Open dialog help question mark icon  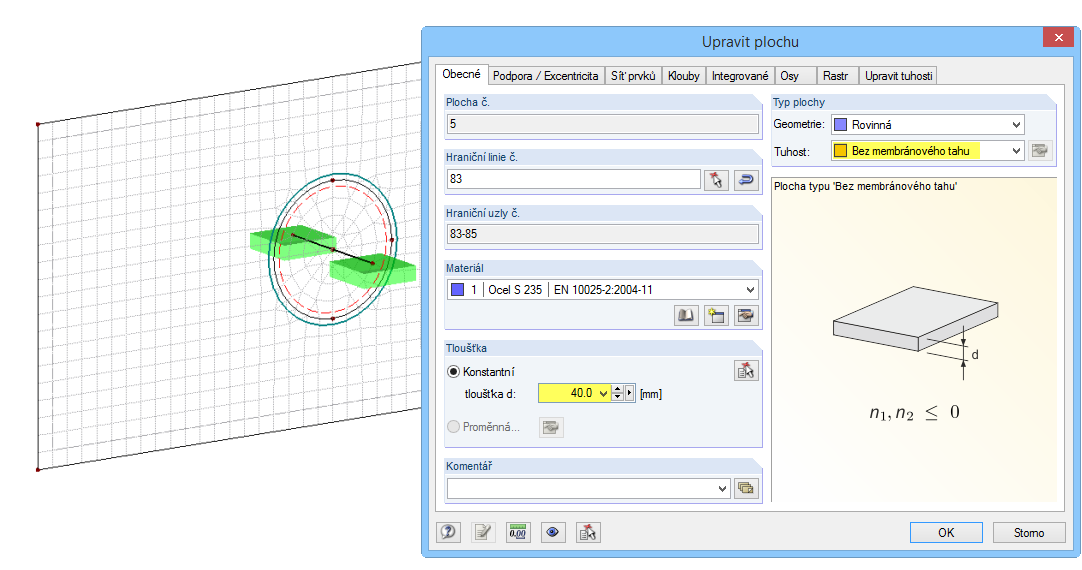tap(449, 532)
